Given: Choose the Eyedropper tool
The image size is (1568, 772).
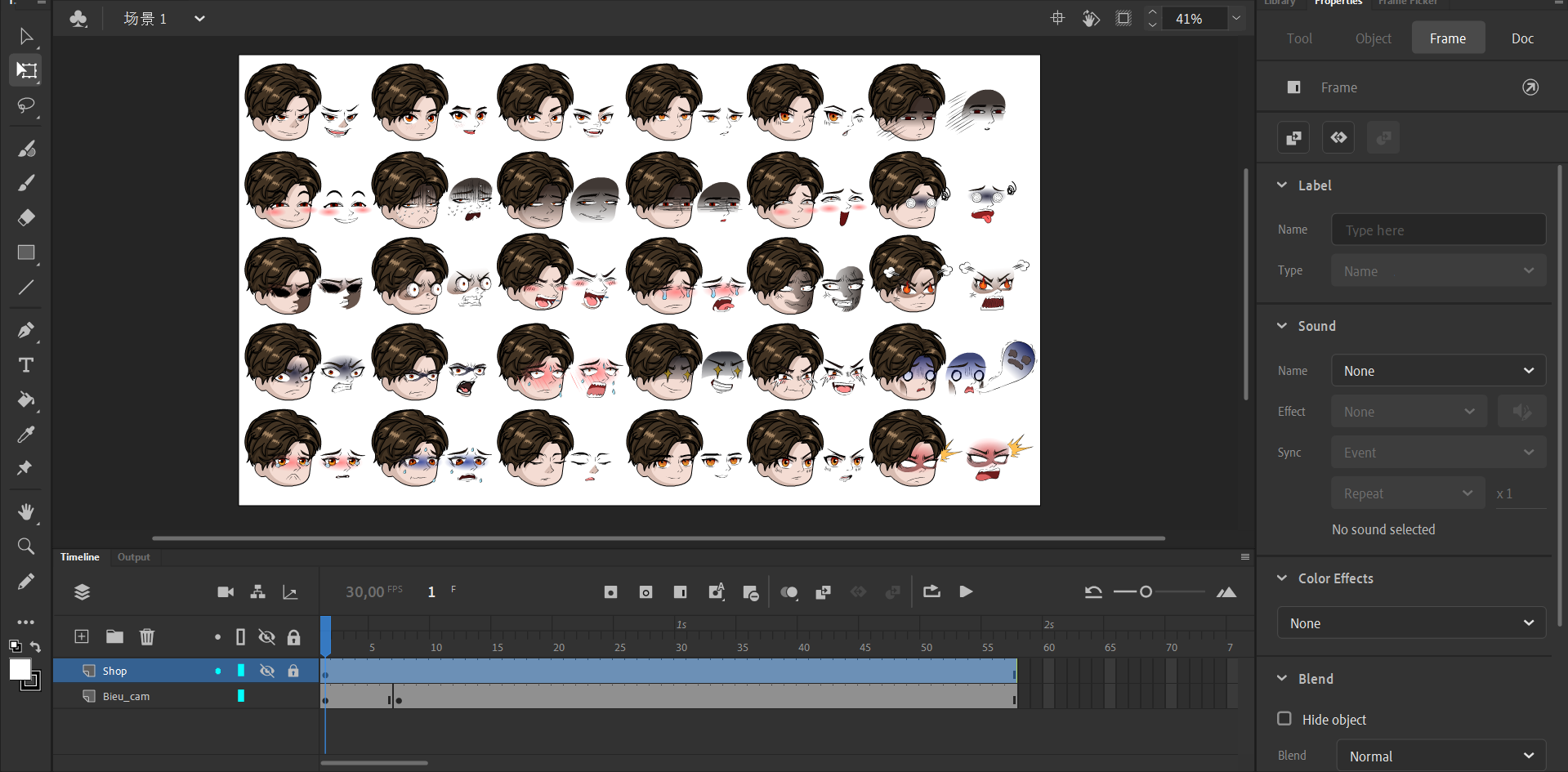Looking at the screenshot, I should (x=26, y=435).
